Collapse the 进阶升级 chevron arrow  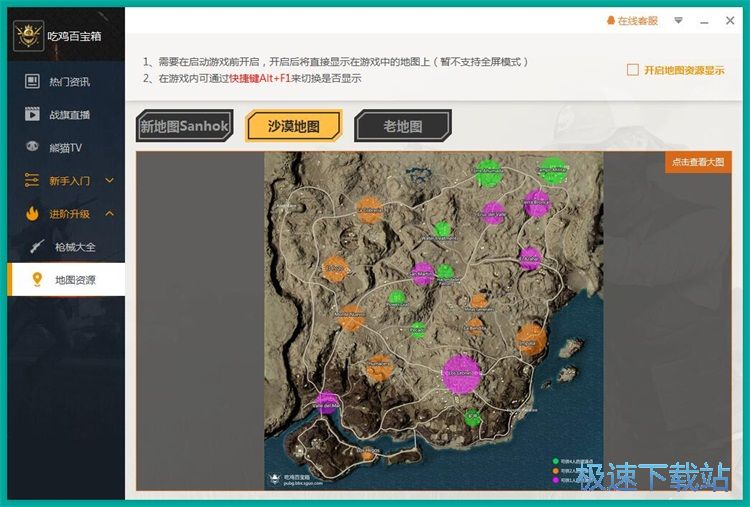(110, 213)
